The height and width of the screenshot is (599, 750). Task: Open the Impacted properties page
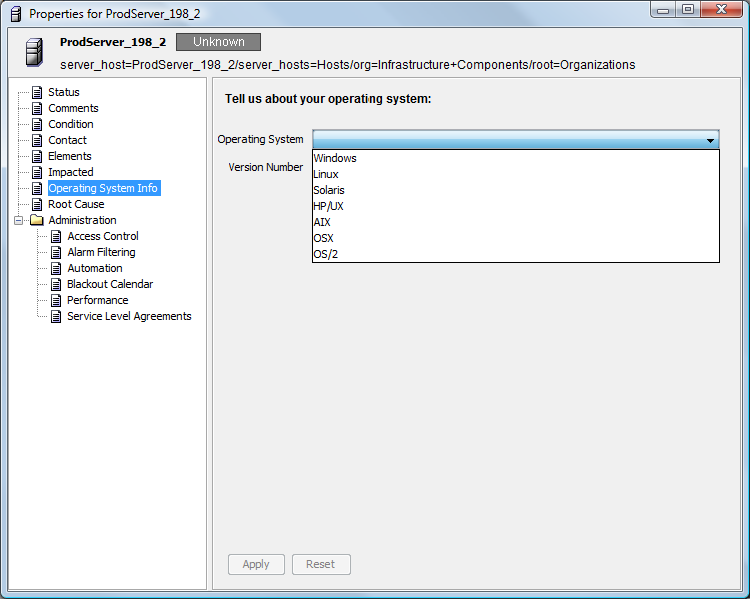(x=71, y=172)
